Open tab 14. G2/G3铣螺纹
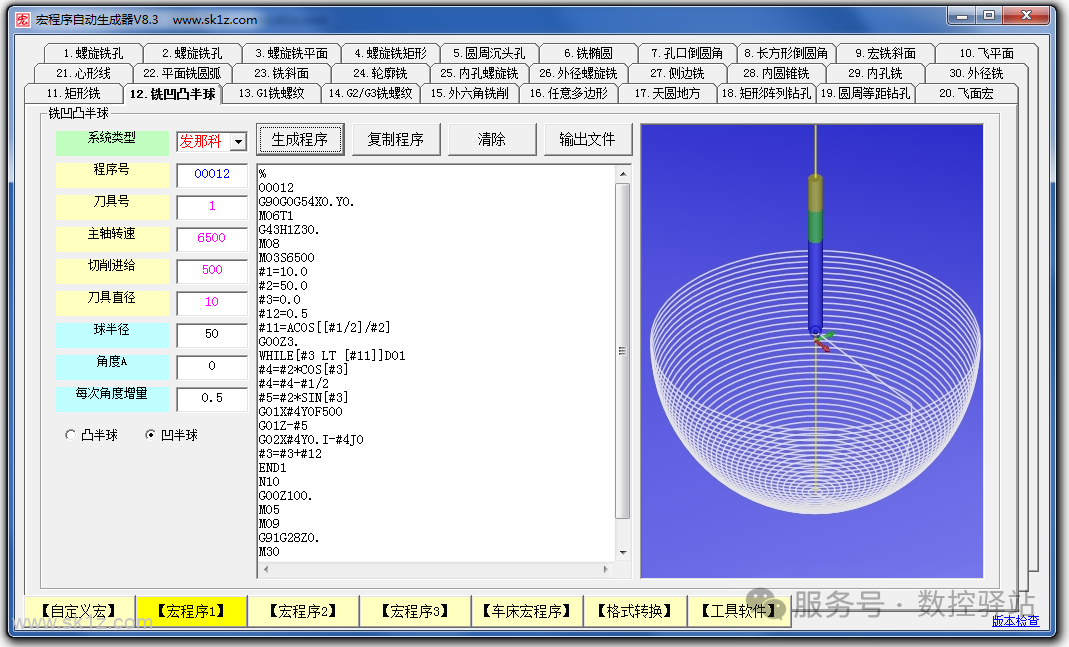This screenshot has width=1069, height=647. 370,93
